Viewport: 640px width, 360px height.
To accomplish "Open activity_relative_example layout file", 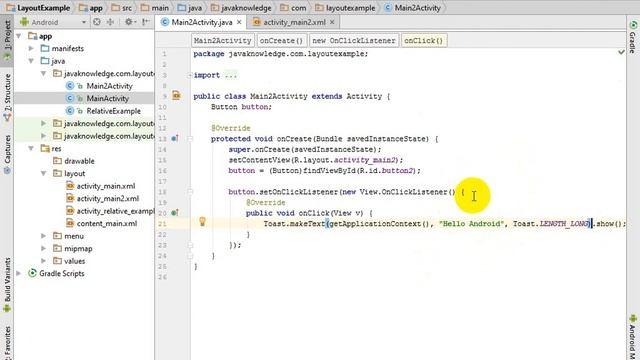I will (x=115, y=211).
